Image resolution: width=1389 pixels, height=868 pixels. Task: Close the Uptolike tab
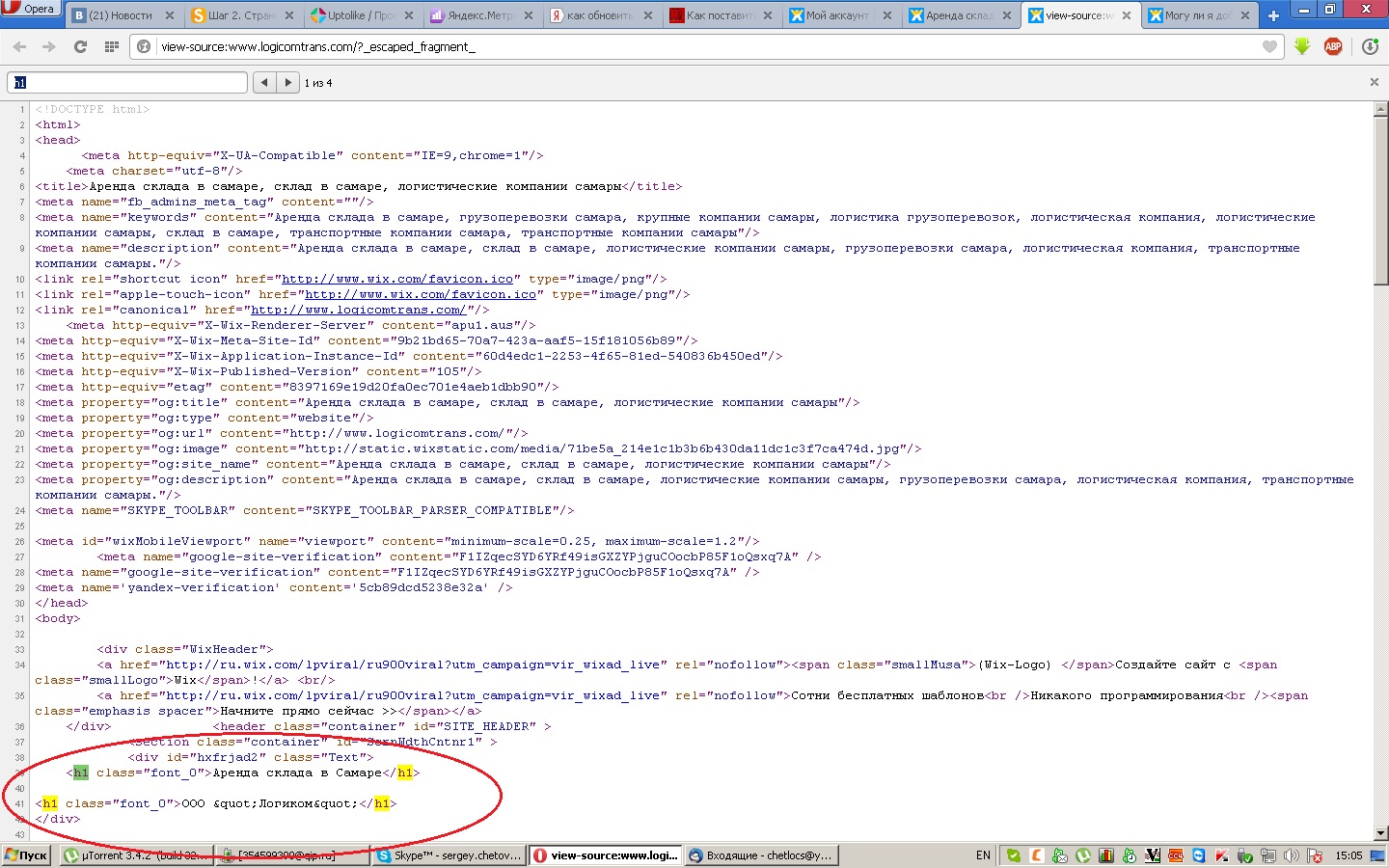(409, 15)
